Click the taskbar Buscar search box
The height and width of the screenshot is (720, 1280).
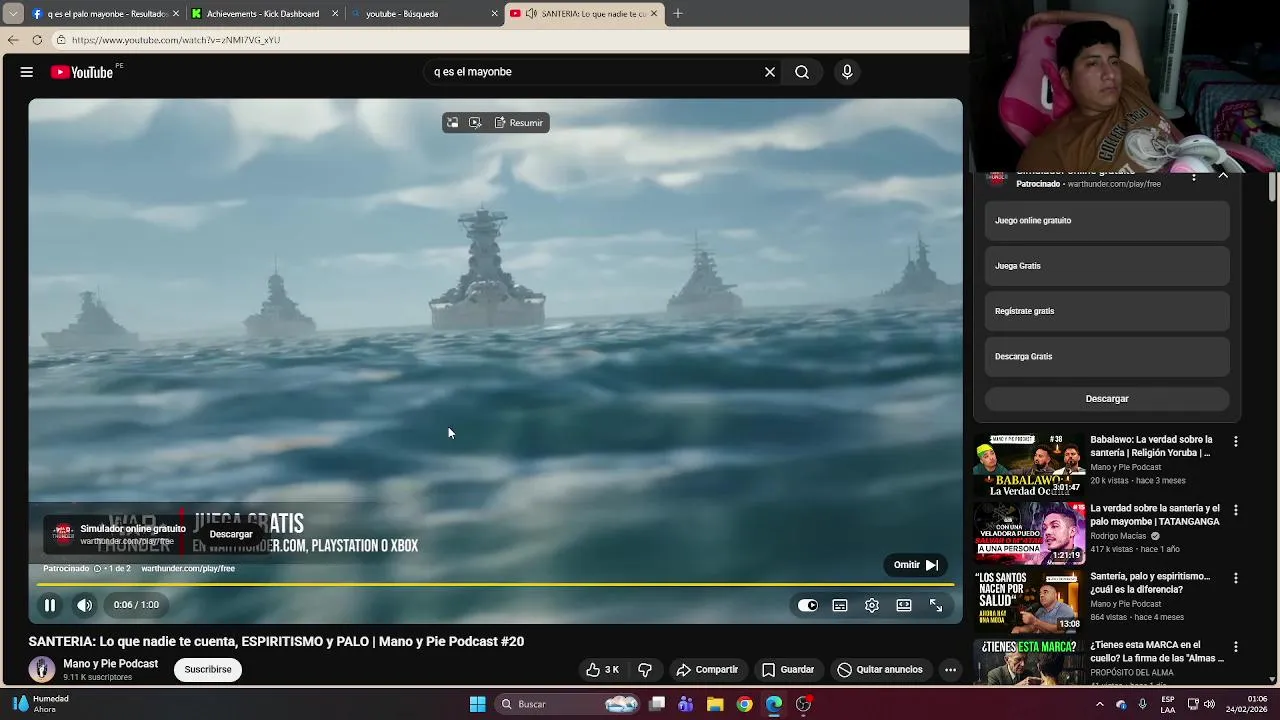(568, 704)
